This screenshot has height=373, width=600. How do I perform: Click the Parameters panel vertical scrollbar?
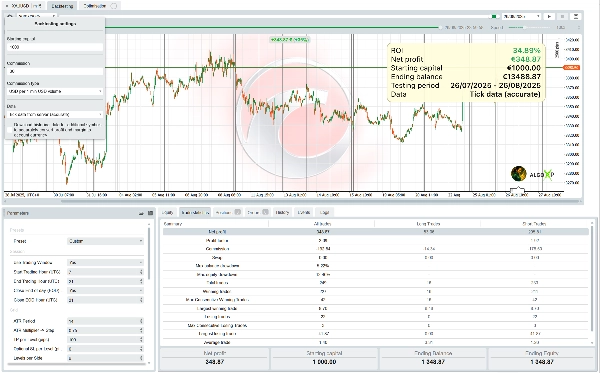[149, 254]
